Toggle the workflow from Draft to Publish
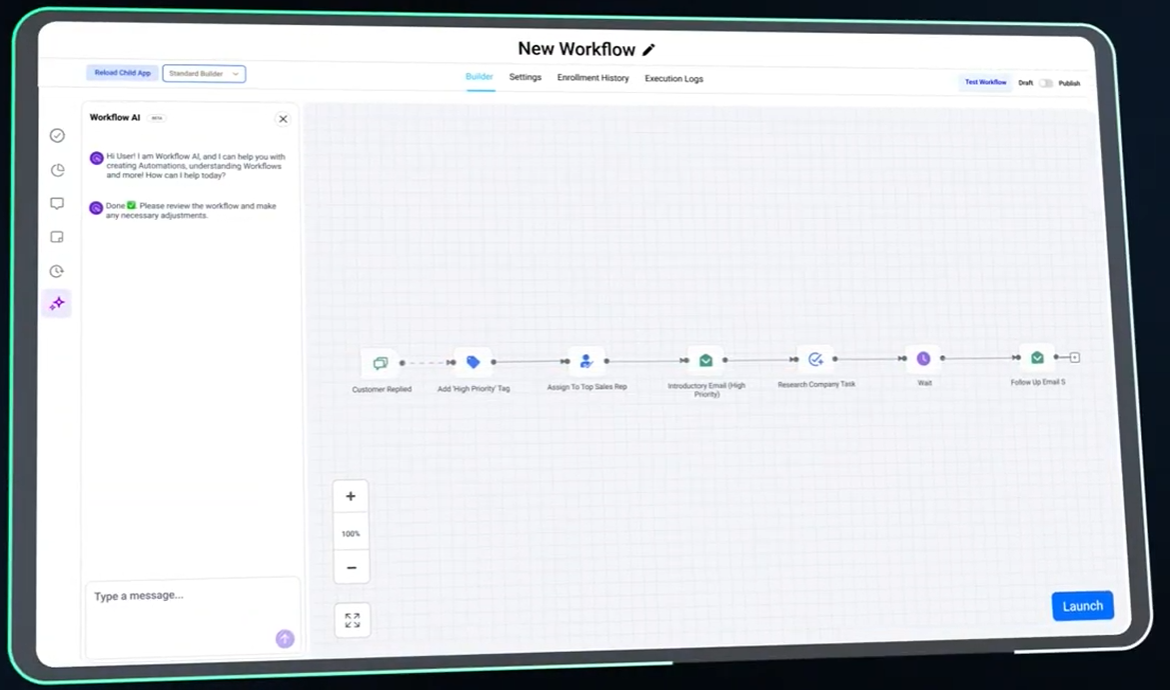The height and width of the screenshot is (690, 1170). [x=1044, y=83]
